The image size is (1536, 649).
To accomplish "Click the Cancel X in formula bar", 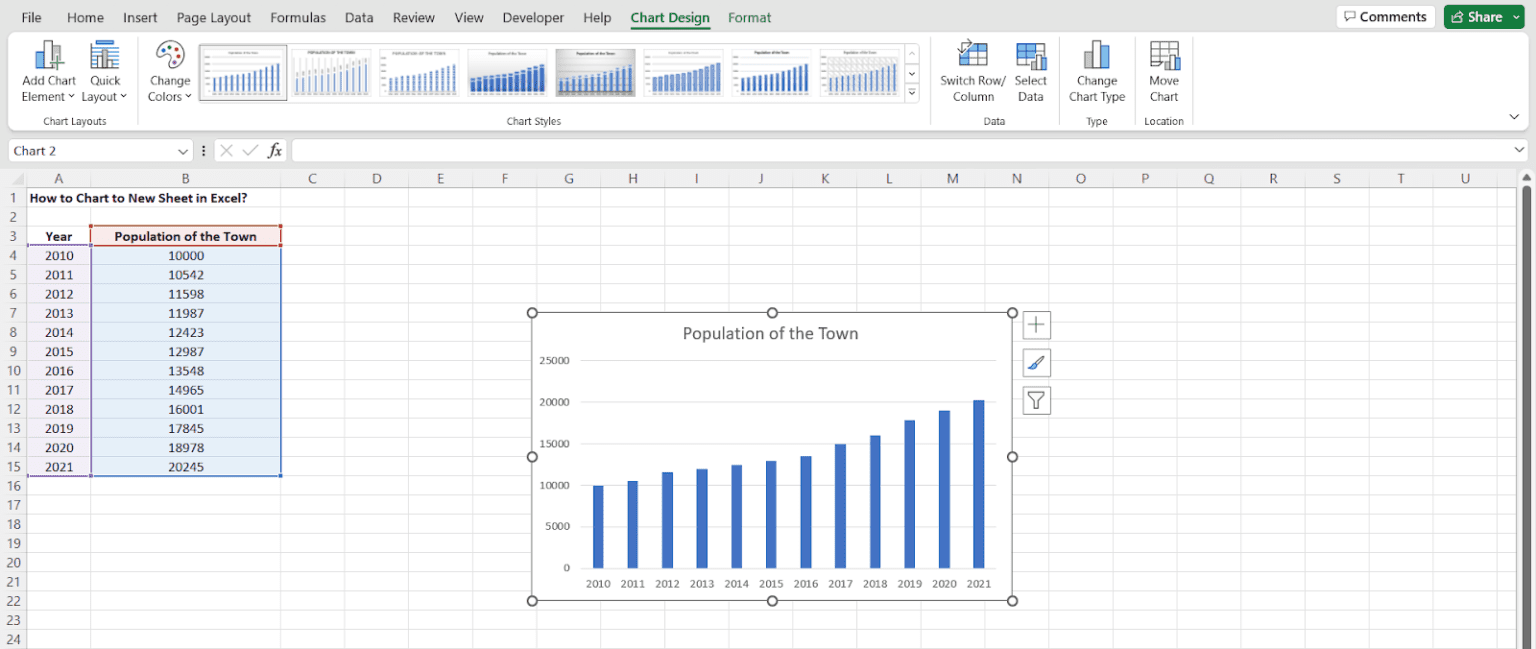I will (x=226, y=150).
